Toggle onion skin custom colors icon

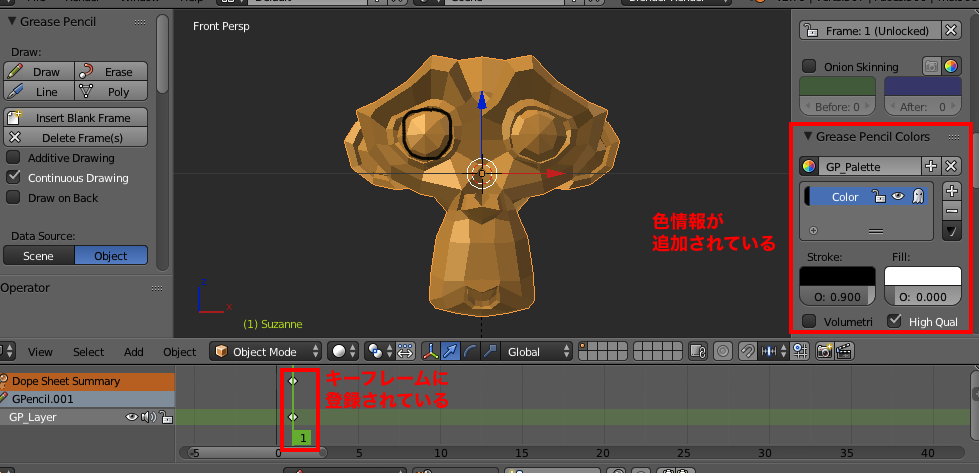951,66
